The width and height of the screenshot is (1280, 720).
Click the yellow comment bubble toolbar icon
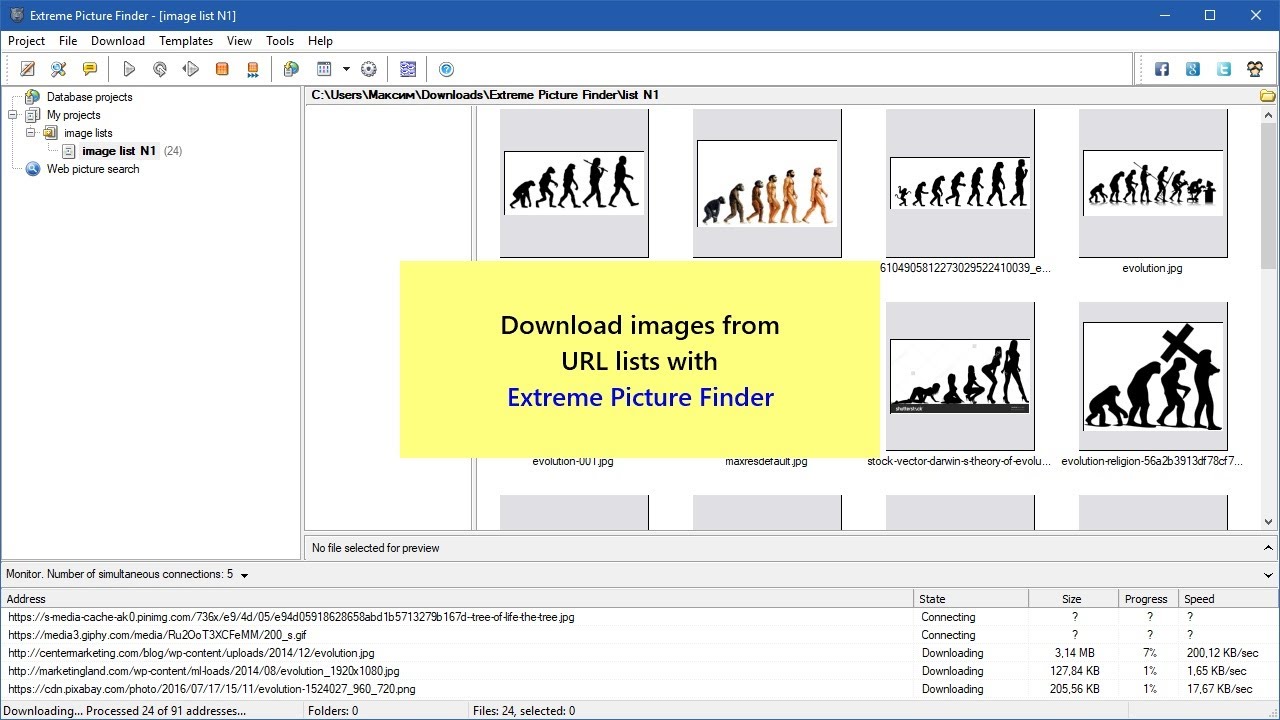[90, 69]
